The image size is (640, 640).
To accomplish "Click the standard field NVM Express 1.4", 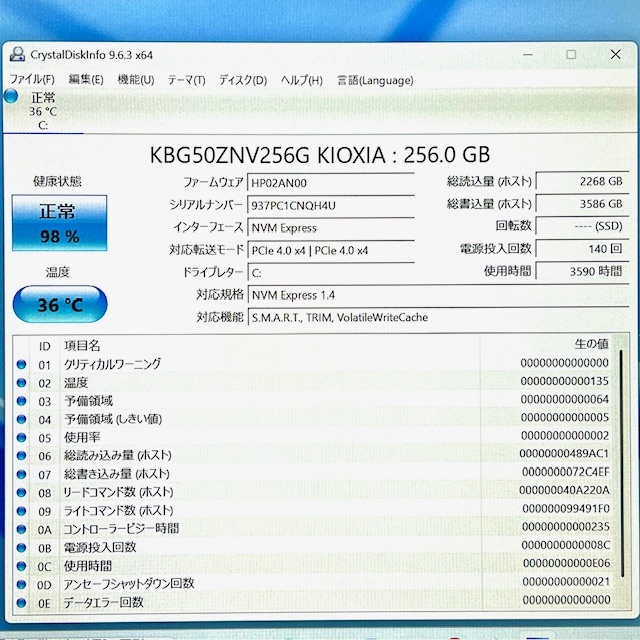I will click(438, 295).
